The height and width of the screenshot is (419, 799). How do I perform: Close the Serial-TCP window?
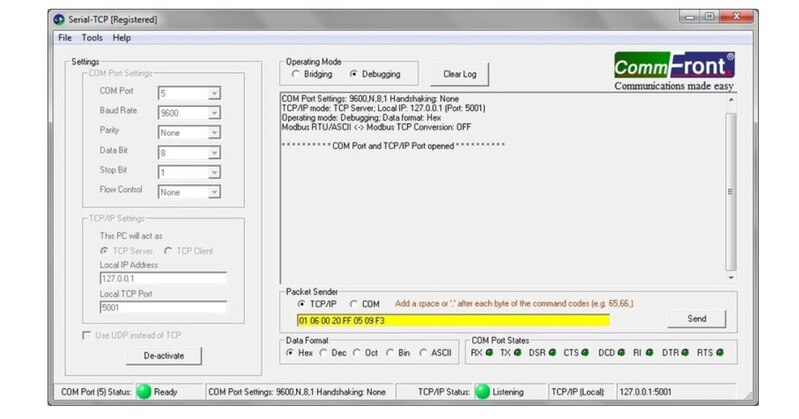(x=736, y=17)
